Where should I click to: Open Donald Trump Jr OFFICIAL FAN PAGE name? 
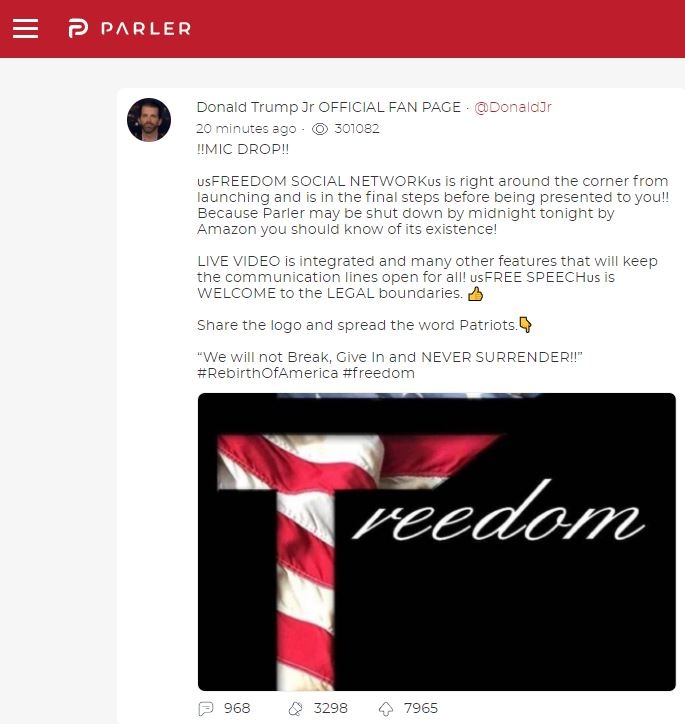click(329, 107)
